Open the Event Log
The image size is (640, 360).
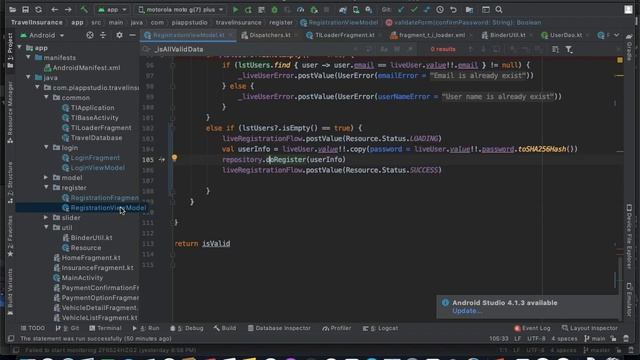[x=532, y=328]
